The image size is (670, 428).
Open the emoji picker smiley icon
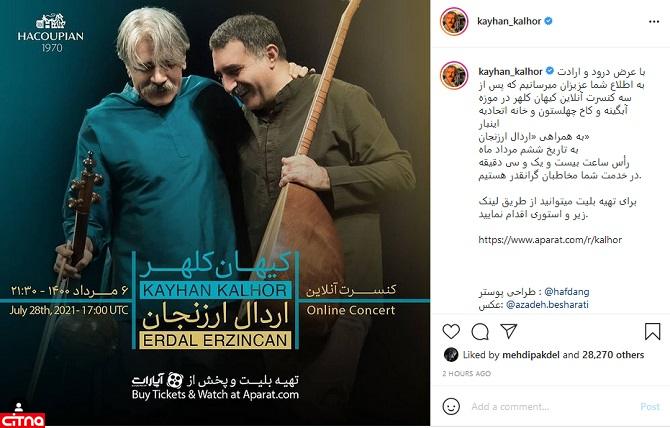coord(451,406)
